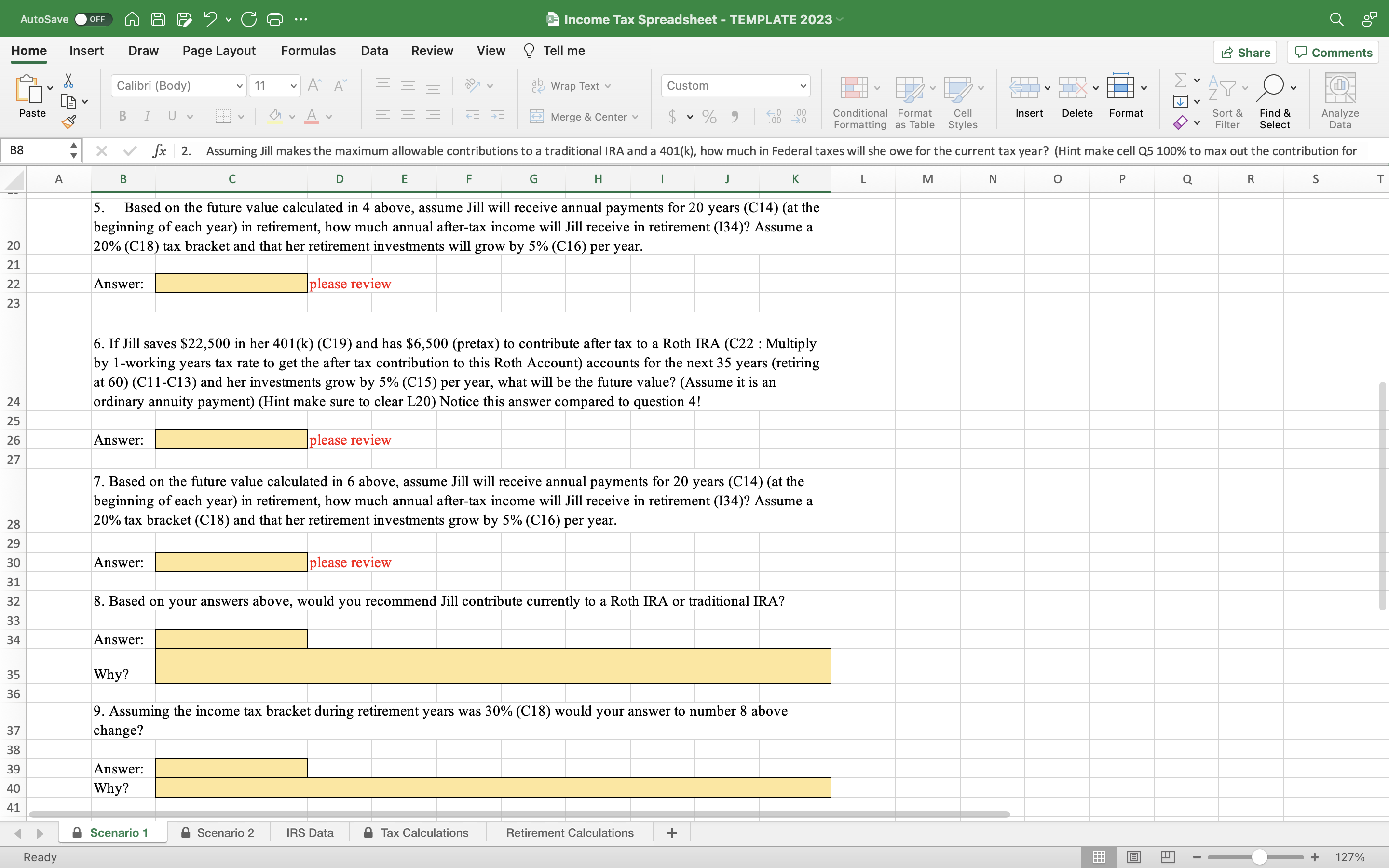Viewport: 1389px width, 868px height.
Task: Add a new sheet with the plus button
Action: pos(671,832)
